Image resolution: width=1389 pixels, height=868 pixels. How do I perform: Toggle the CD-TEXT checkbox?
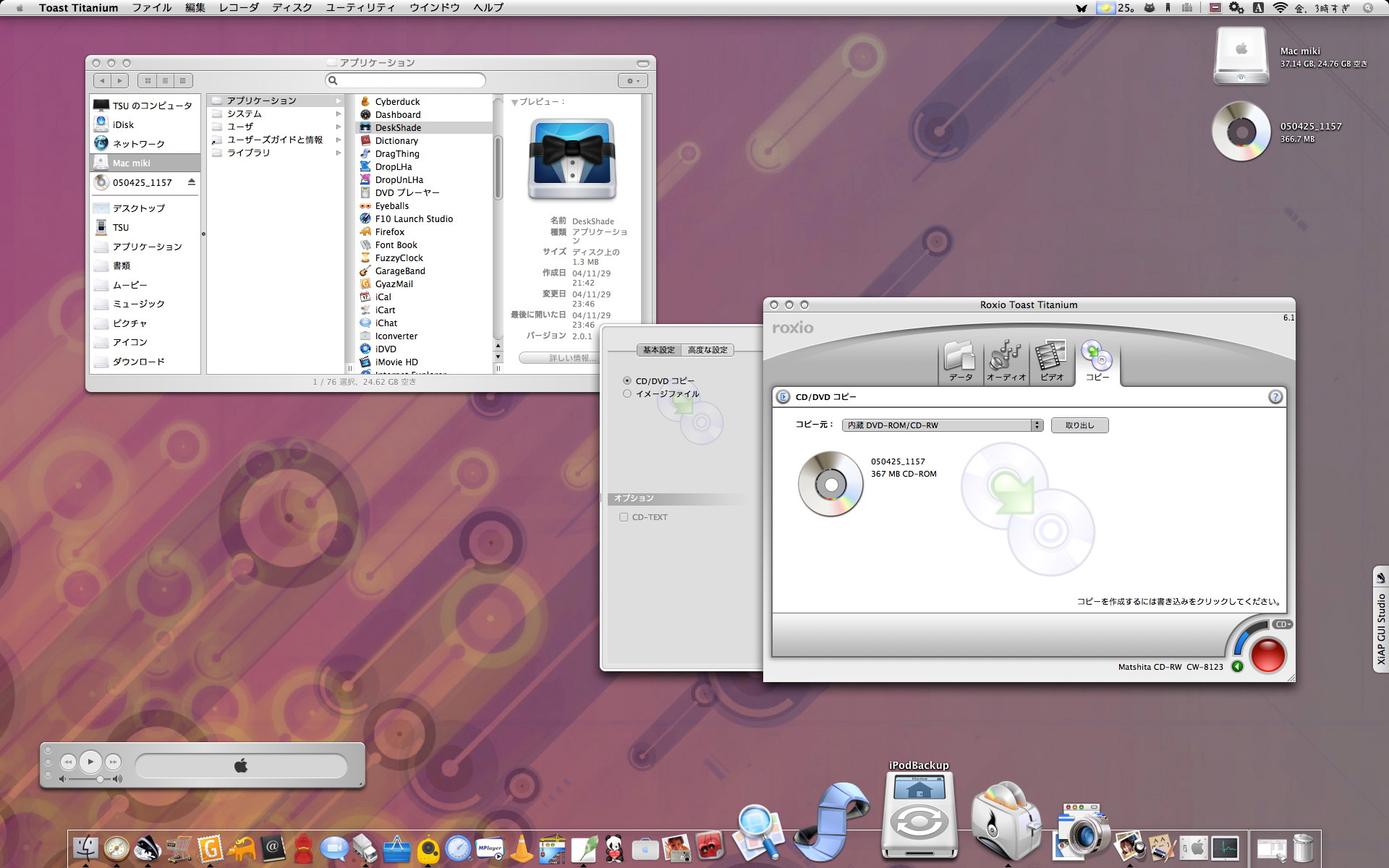pos(624,517)
